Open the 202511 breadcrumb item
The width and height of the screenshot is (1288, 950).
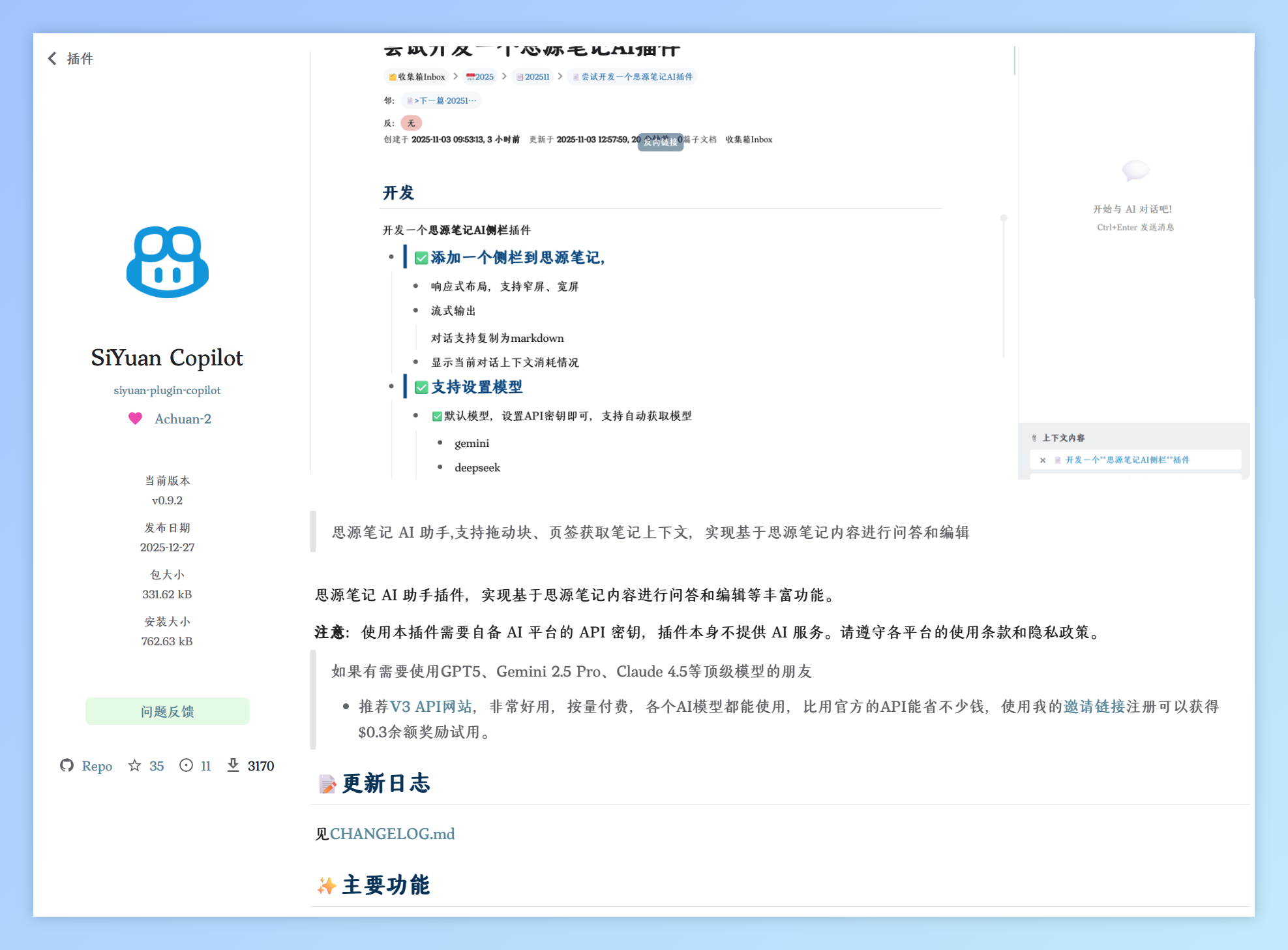[x=533, y=76]
